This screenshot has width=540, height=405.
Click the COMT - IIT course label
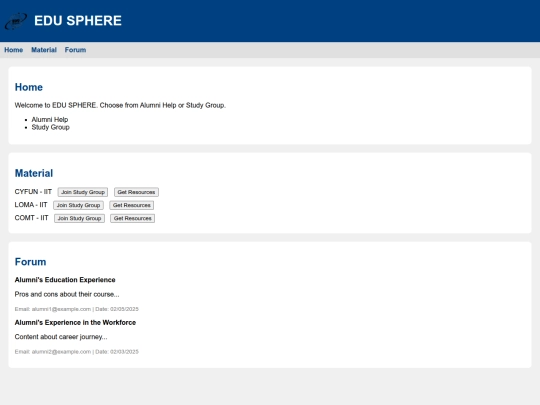click(x=31, y=218)
